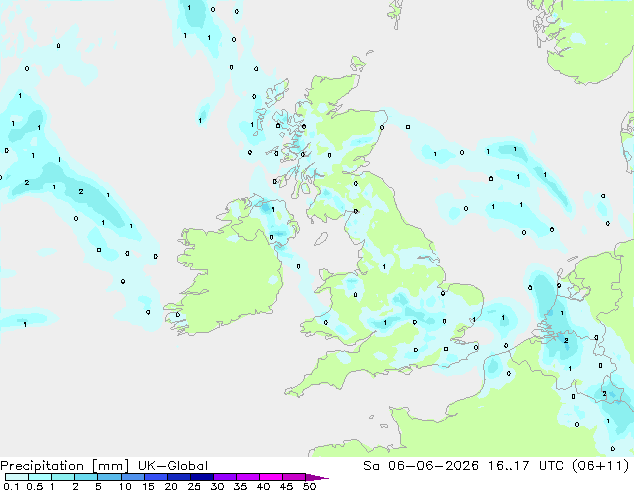Click the 10–15 mm legend color box
The height and width of the screenshot is (490, 634).
point(133,477)
